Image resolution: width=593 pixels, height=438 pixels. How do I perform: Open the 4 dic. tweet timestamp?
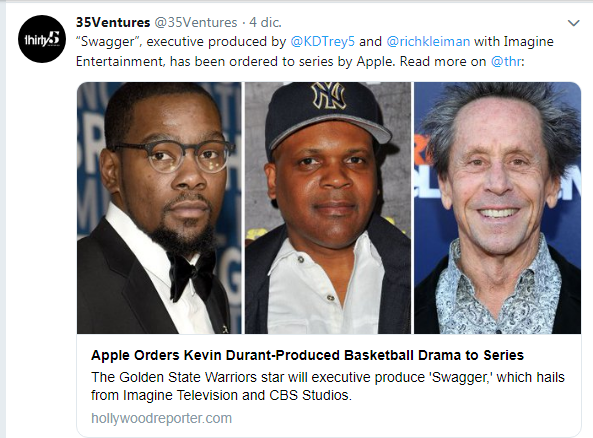(265, 22)
